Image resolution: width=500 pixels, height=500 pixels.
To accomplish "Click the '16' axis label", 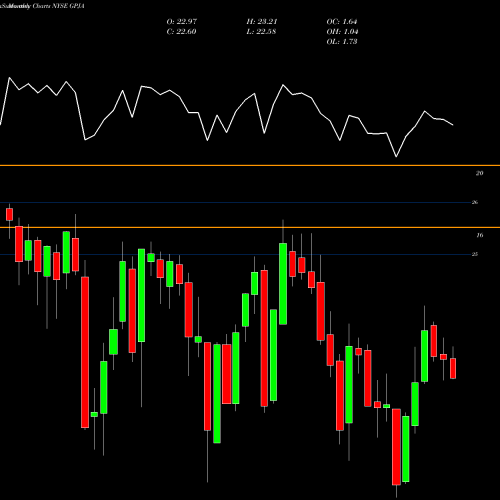I will pos(479,235).
